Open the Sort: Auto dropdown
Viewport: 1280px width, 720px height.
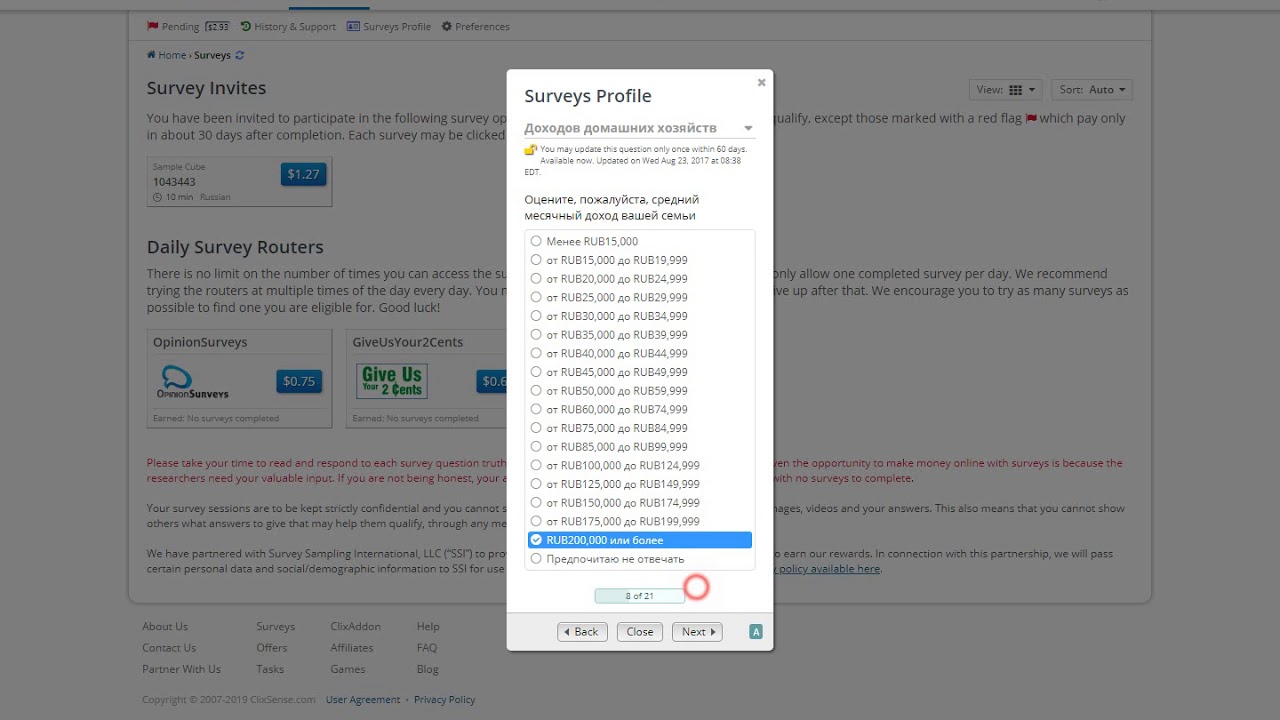coord(1092,90)
